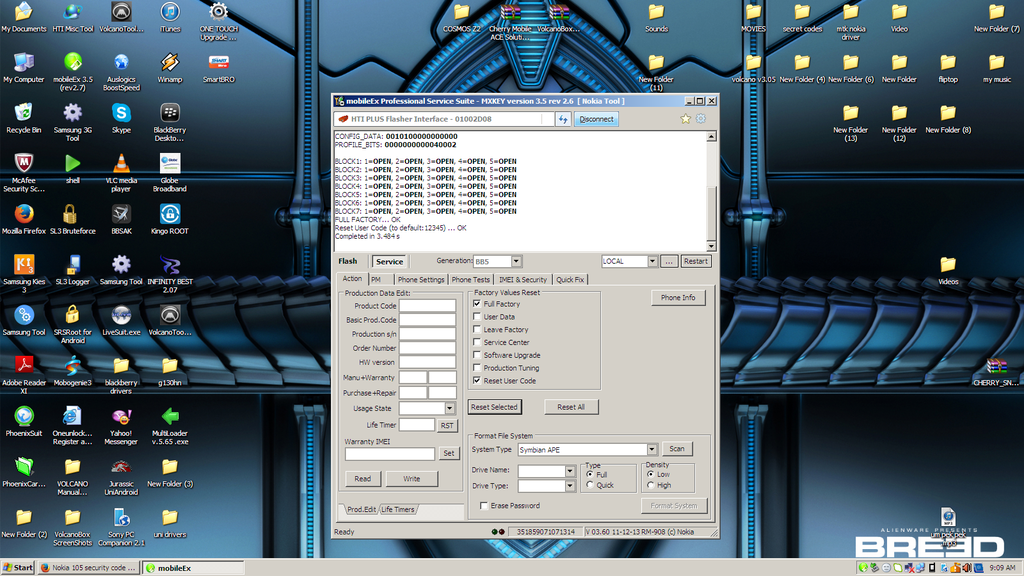The width and height of the screenshot is (1024, 576).
Task: Switch to the Flash tab
Action: tap(347, 261)
